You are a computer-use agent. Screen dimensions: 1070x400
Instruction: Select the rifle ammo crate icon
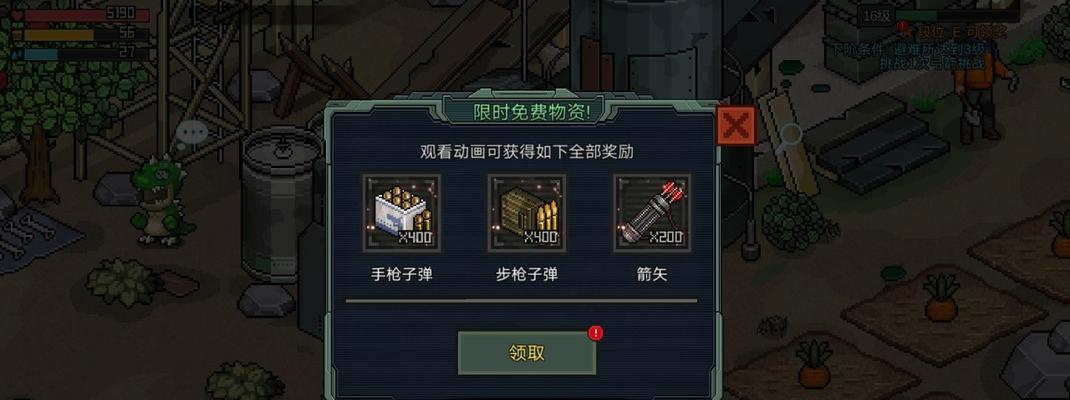coord(526,213)
